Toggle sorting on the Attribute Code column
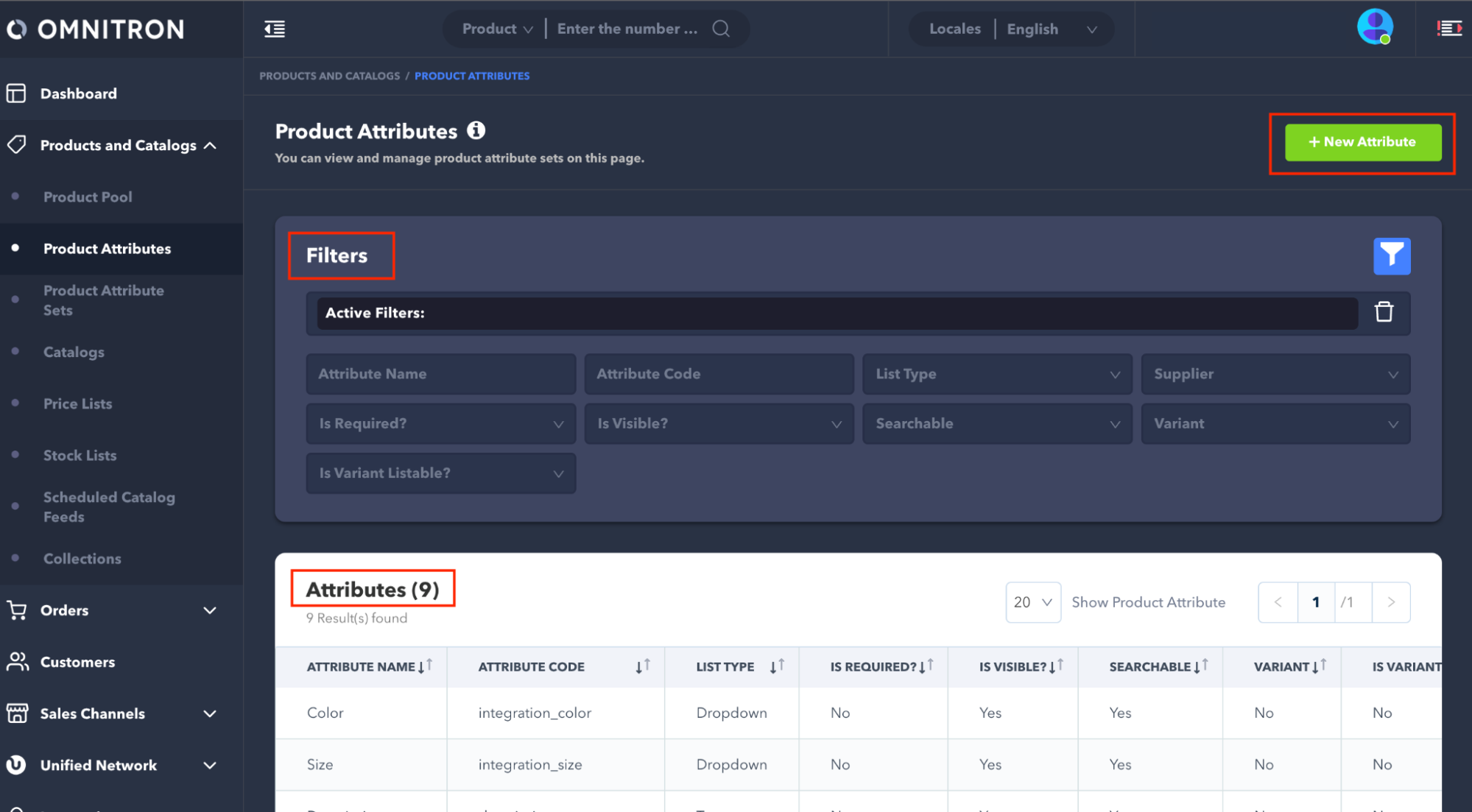 tap(643, 666)
